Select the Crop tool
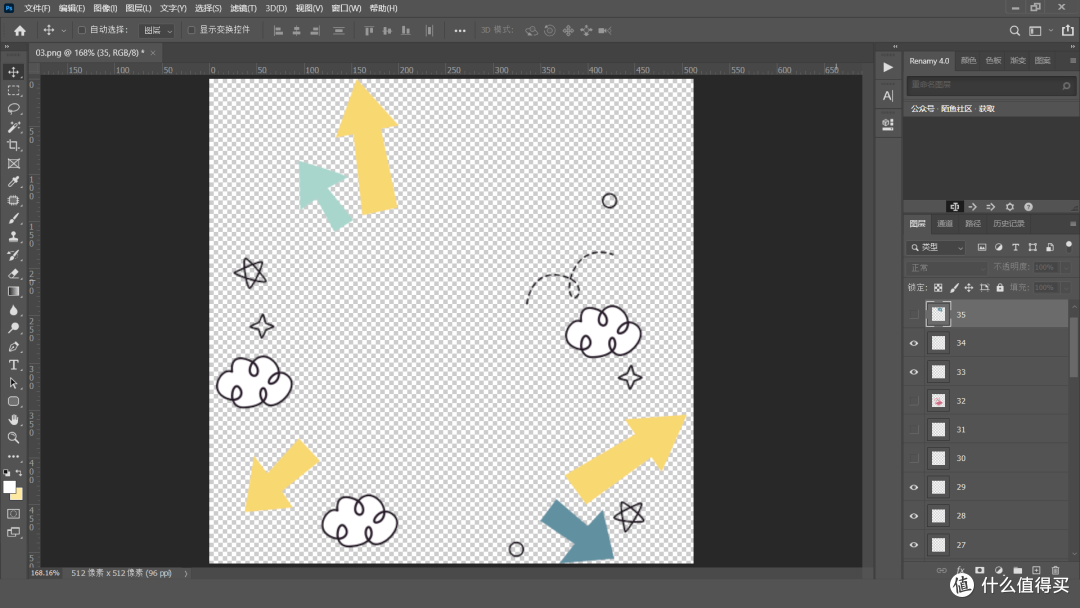Screen dimensions: 1080x608 click(14, 145)
